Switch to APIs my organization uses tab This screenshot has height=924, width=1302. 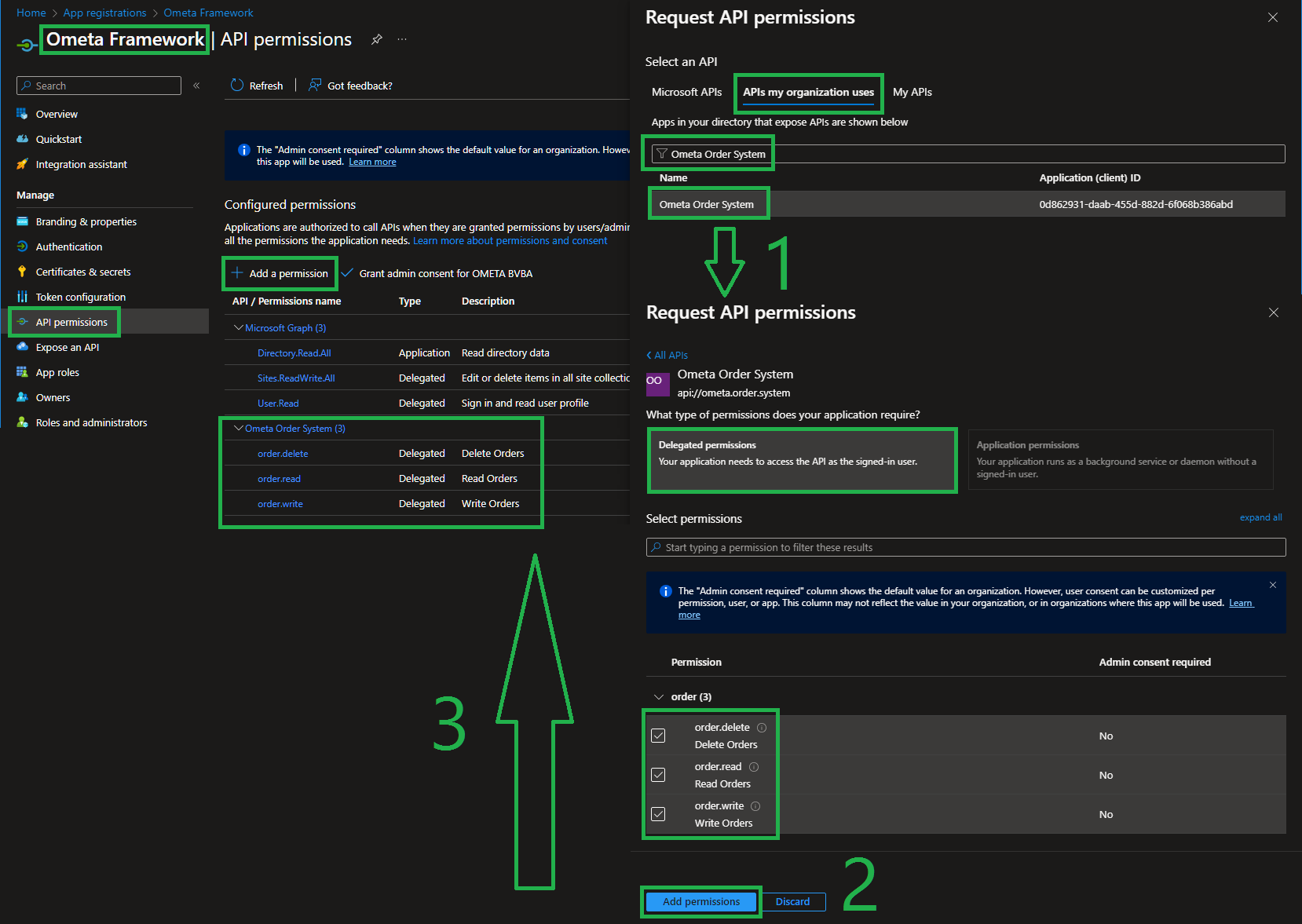tap(808, 92)
